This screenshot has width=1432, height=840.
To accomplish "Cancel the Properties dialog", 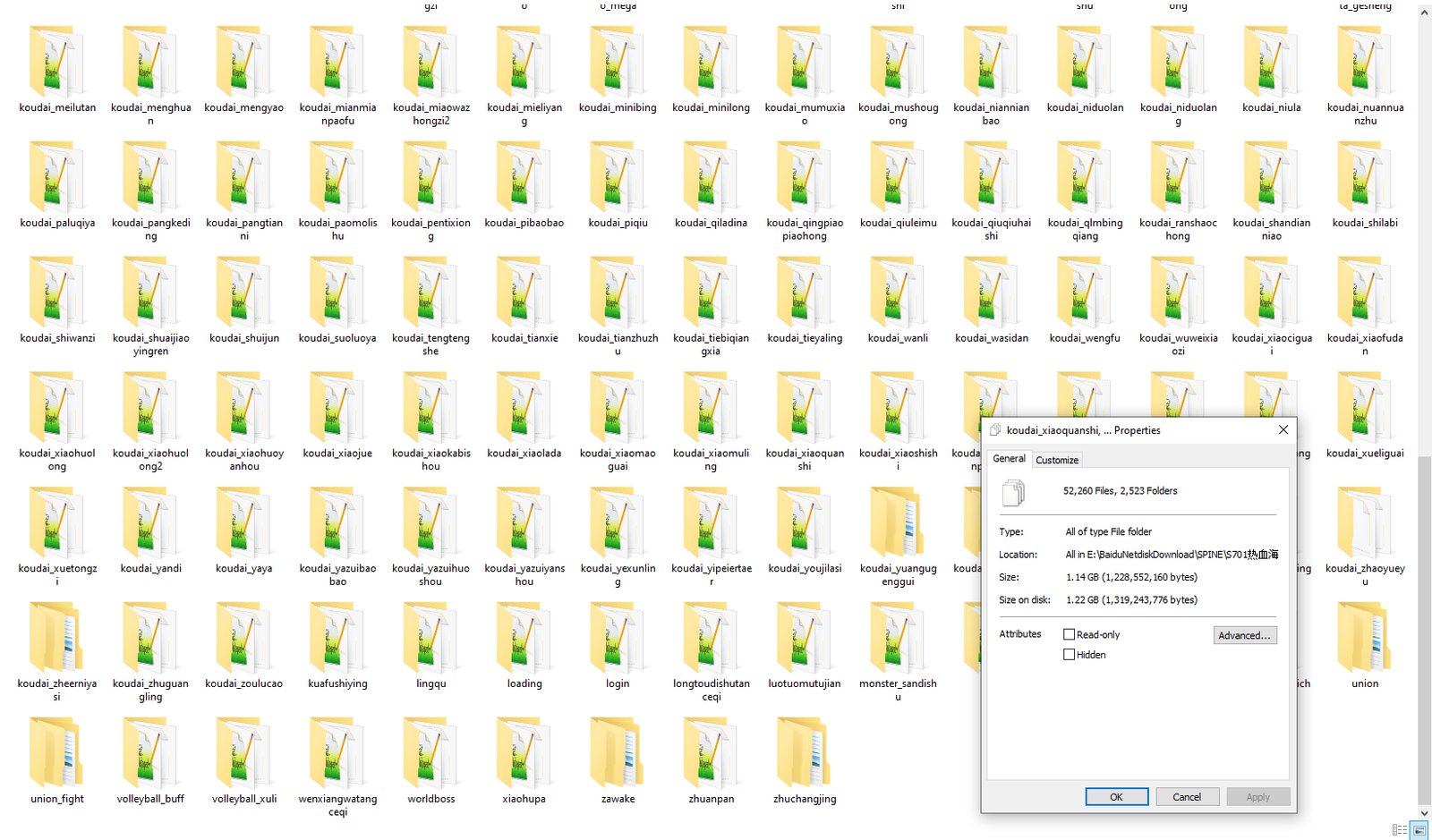I will point(1187,797).
